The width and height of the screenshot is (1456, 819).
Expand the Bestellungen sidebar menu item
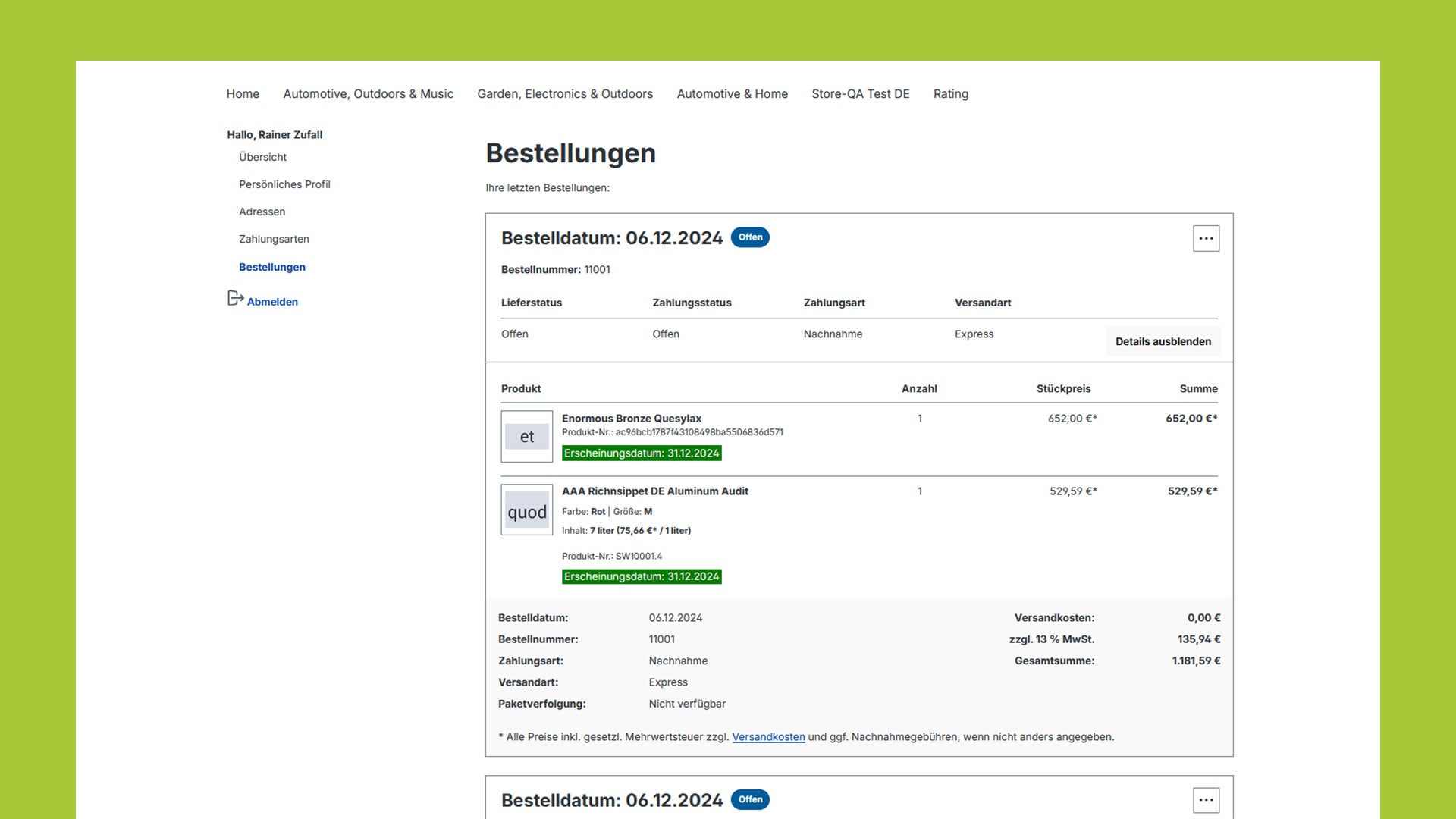click(271, 267)
